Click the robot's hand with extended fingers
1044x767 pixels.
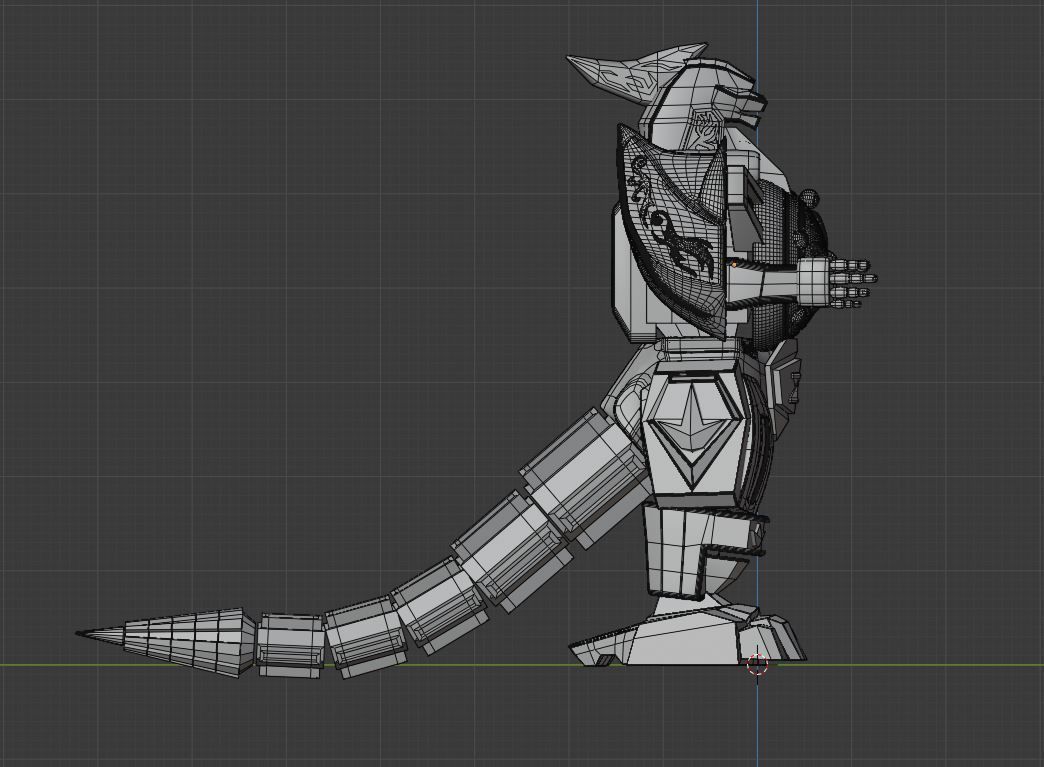(x=837, y=283)
